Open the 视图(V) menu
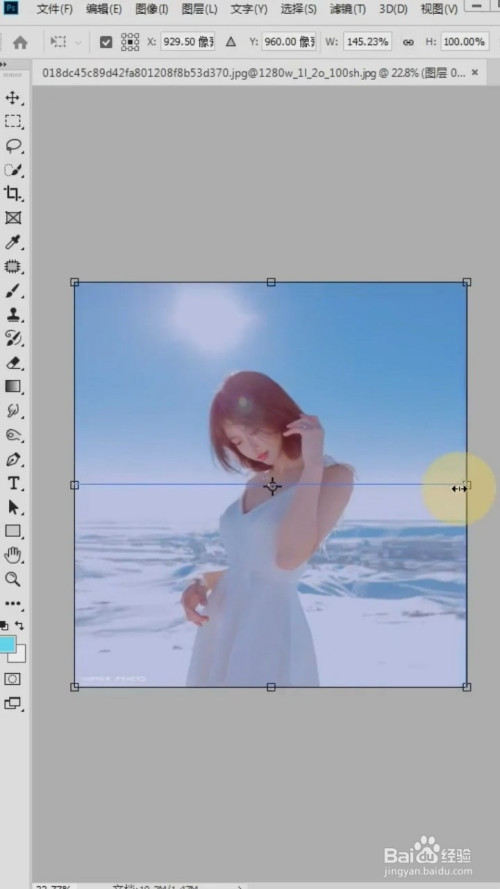Viewport: 500px width, 889px height. pyautogui.click(x=439, y=9)
